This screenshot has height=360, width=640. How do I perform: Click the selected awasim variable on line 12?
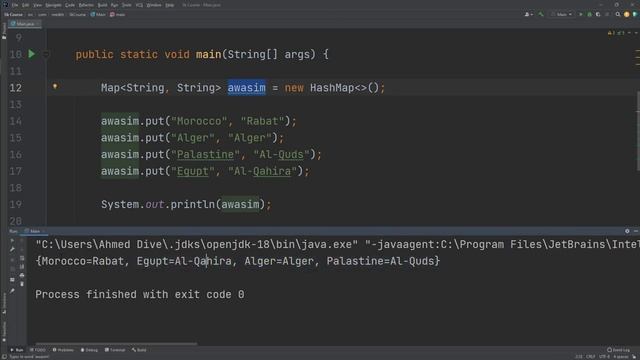point(247,88)
